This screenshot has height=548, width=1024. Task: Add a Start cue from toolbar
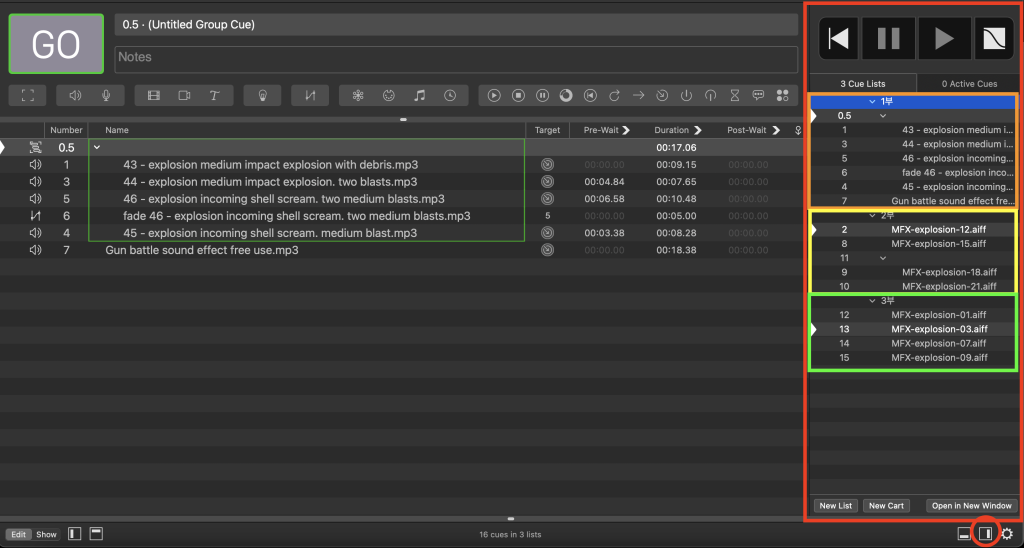coord(494,95)
